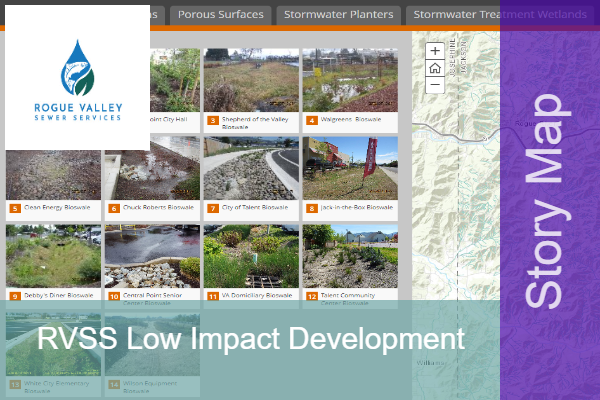Click the Walgreens Bioswale caption text
Image resolution: width=600 pixels, height=400 pixels.
tap(351, 119)
